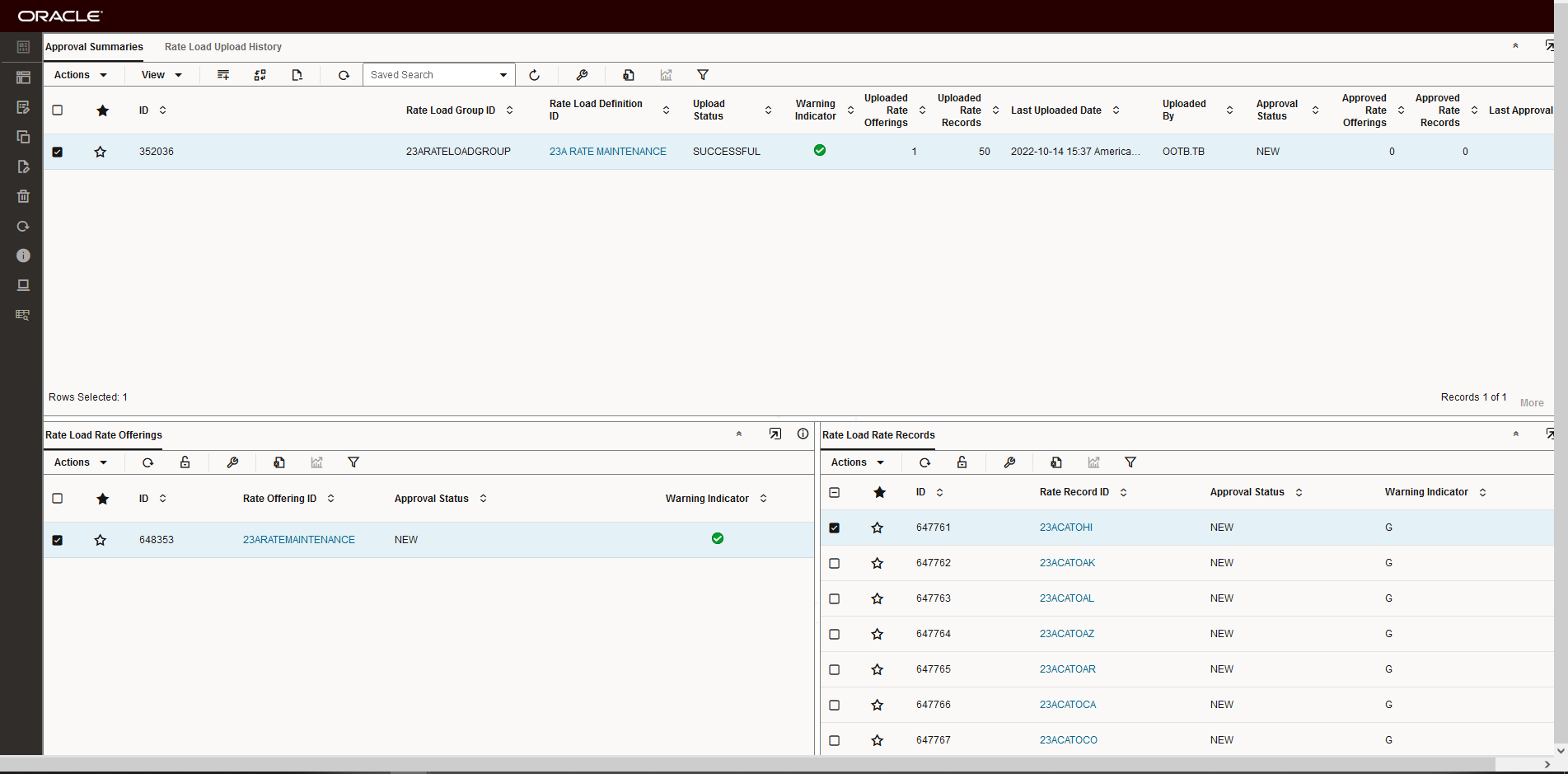This screenshot has width=1568, height=774.
Task: Open the 23ARATEMAINTENANCE rate offering link
Action: pyautogui.click(x=299, y=540)
